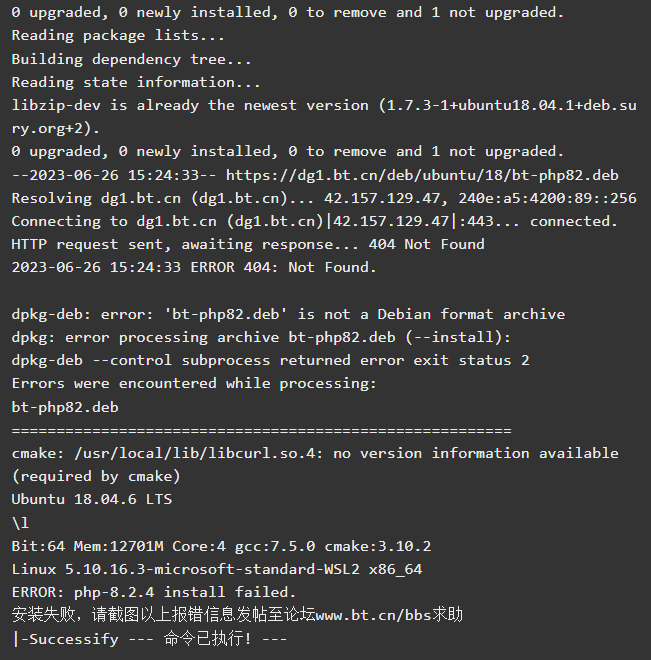The image size is (651, 660).
Task: Click the 'ERROR 404: Not Found' line
Action: coord(194,267)
